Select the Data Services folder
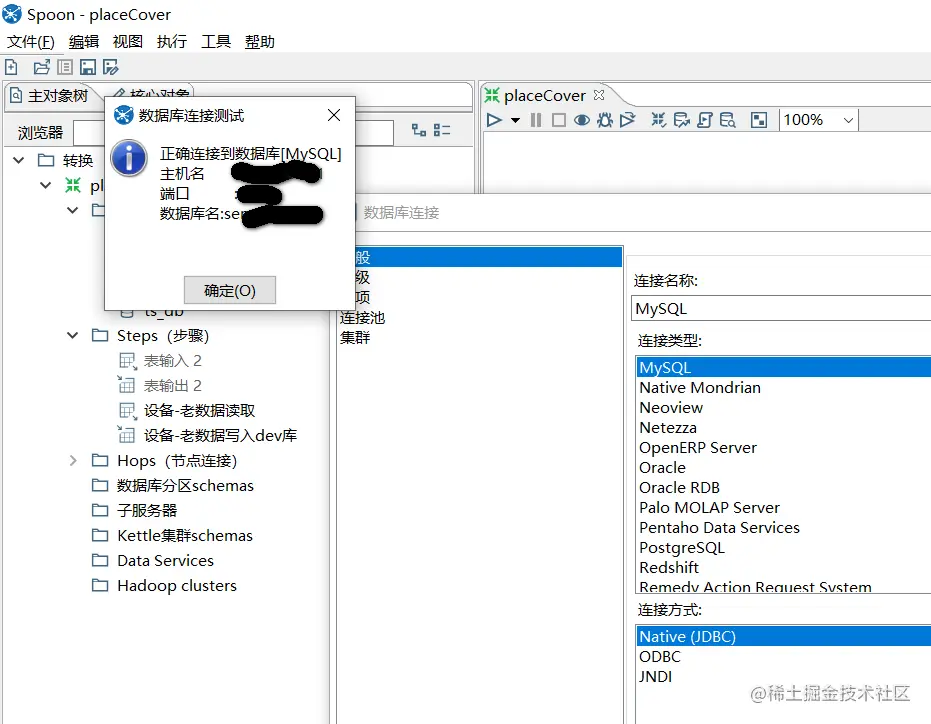Image resolution: width=931 pixels, height=724 pixels. (x=165, y=561)
